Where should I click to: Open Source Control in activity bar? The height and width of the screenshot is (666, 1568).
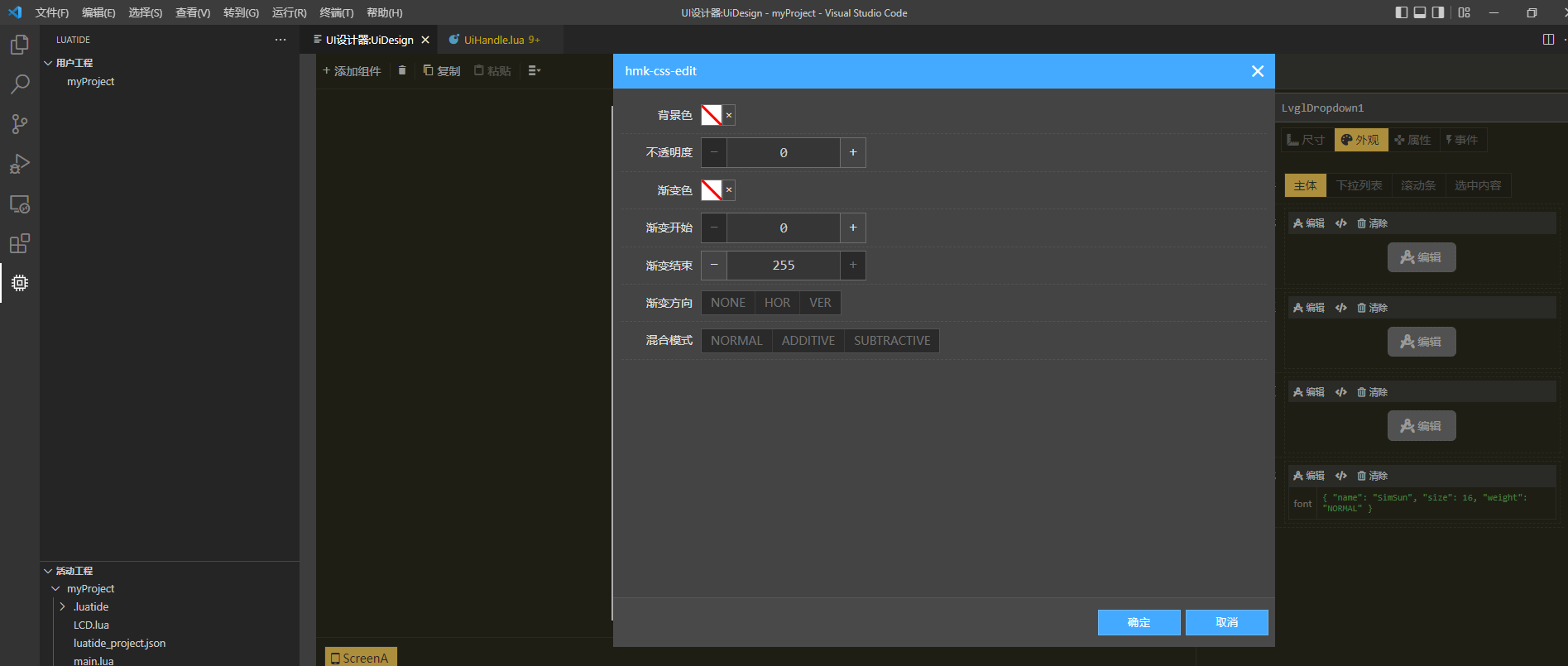(20, 124)
